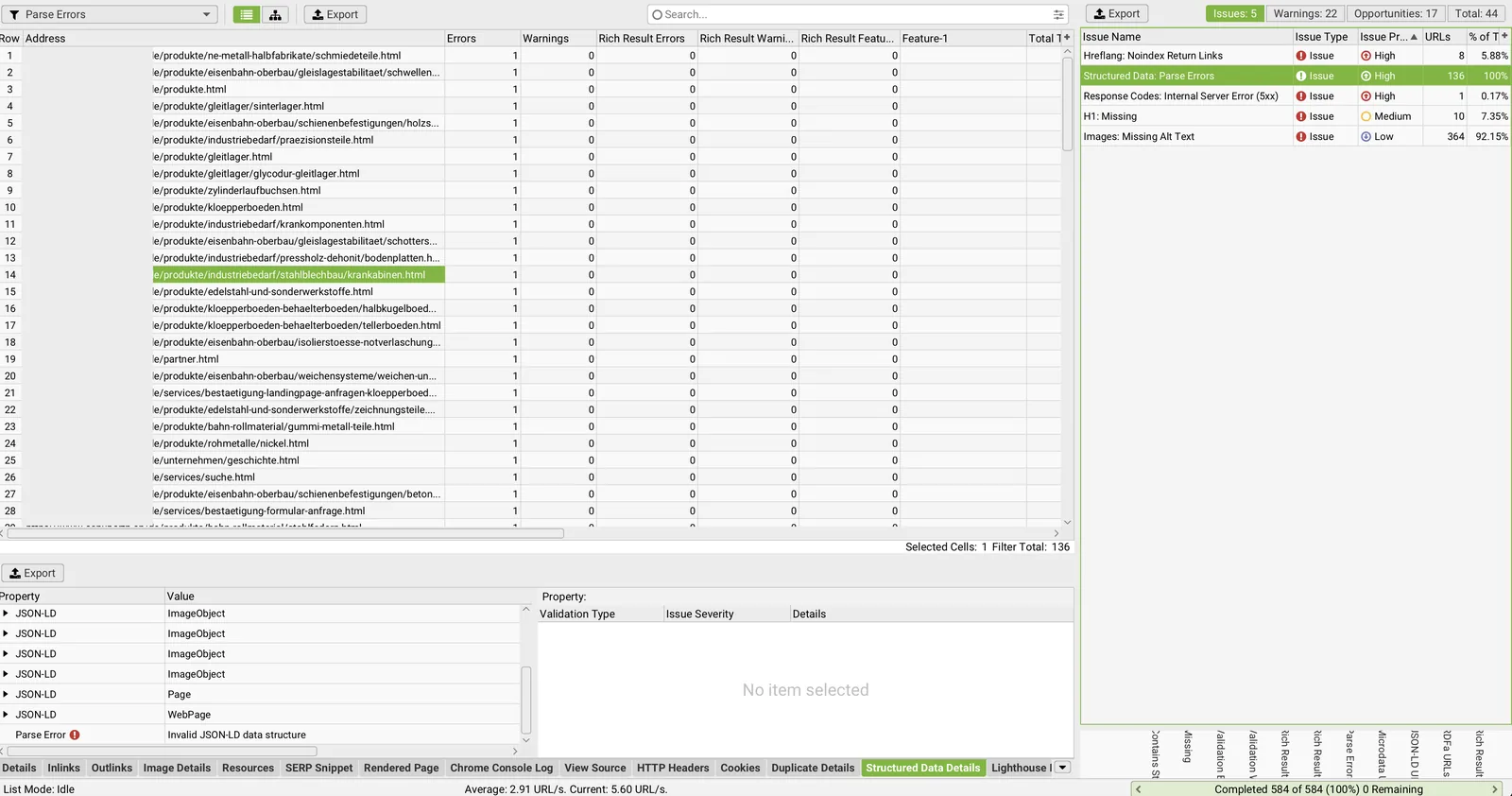Click the Export button beside view icons
Viewport: 1512px width, 796px height.
click(x=335, y=14)
